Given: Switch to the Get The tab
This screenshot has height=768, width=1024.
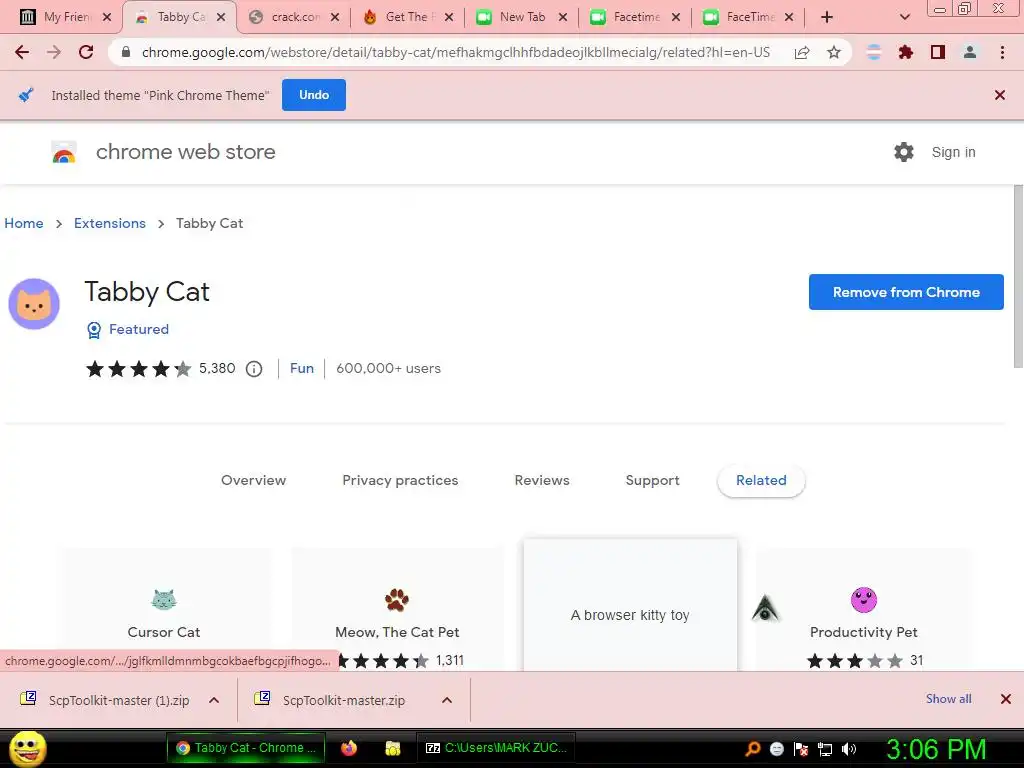Looking at the screenshot, I should pos(406,17).
